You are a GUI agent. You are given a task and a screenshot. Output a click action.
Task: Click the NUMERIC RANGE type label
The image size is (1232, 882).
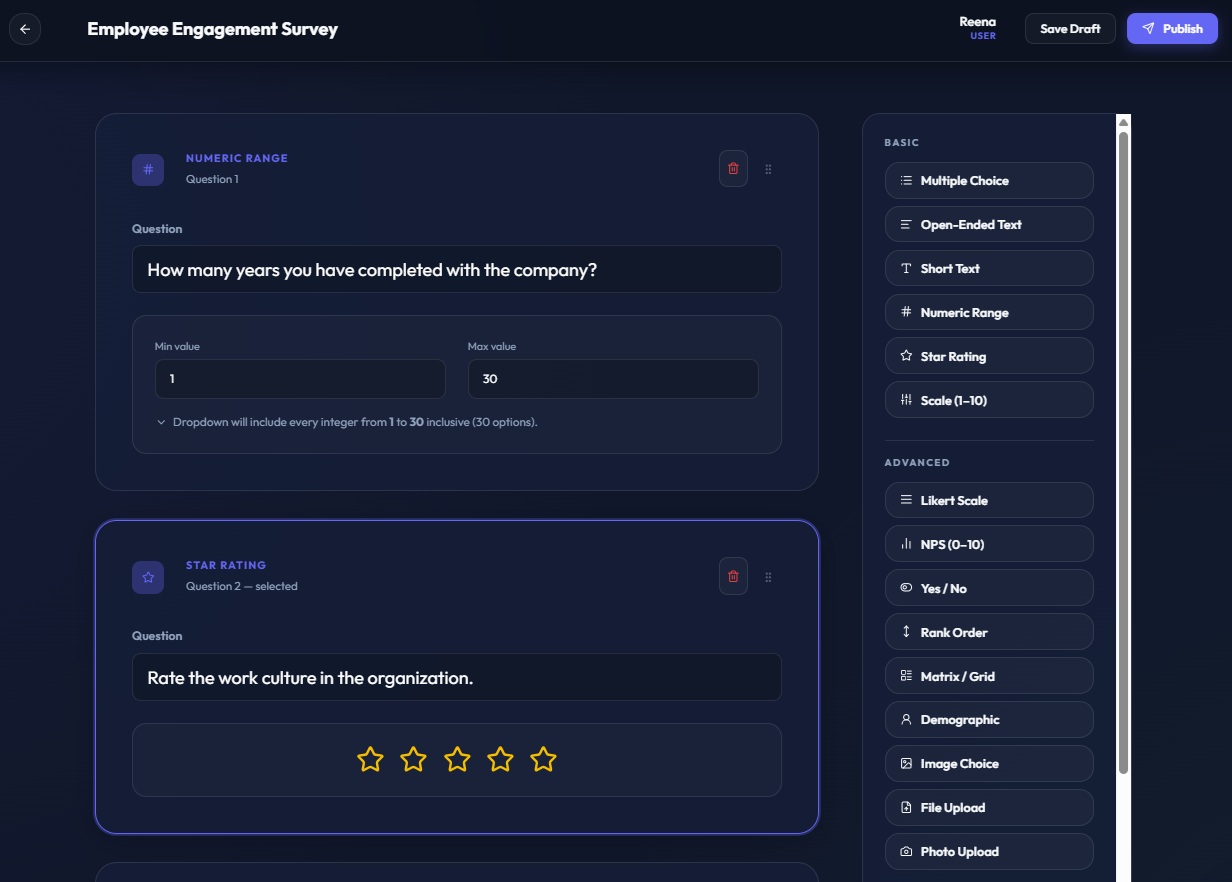237,158
